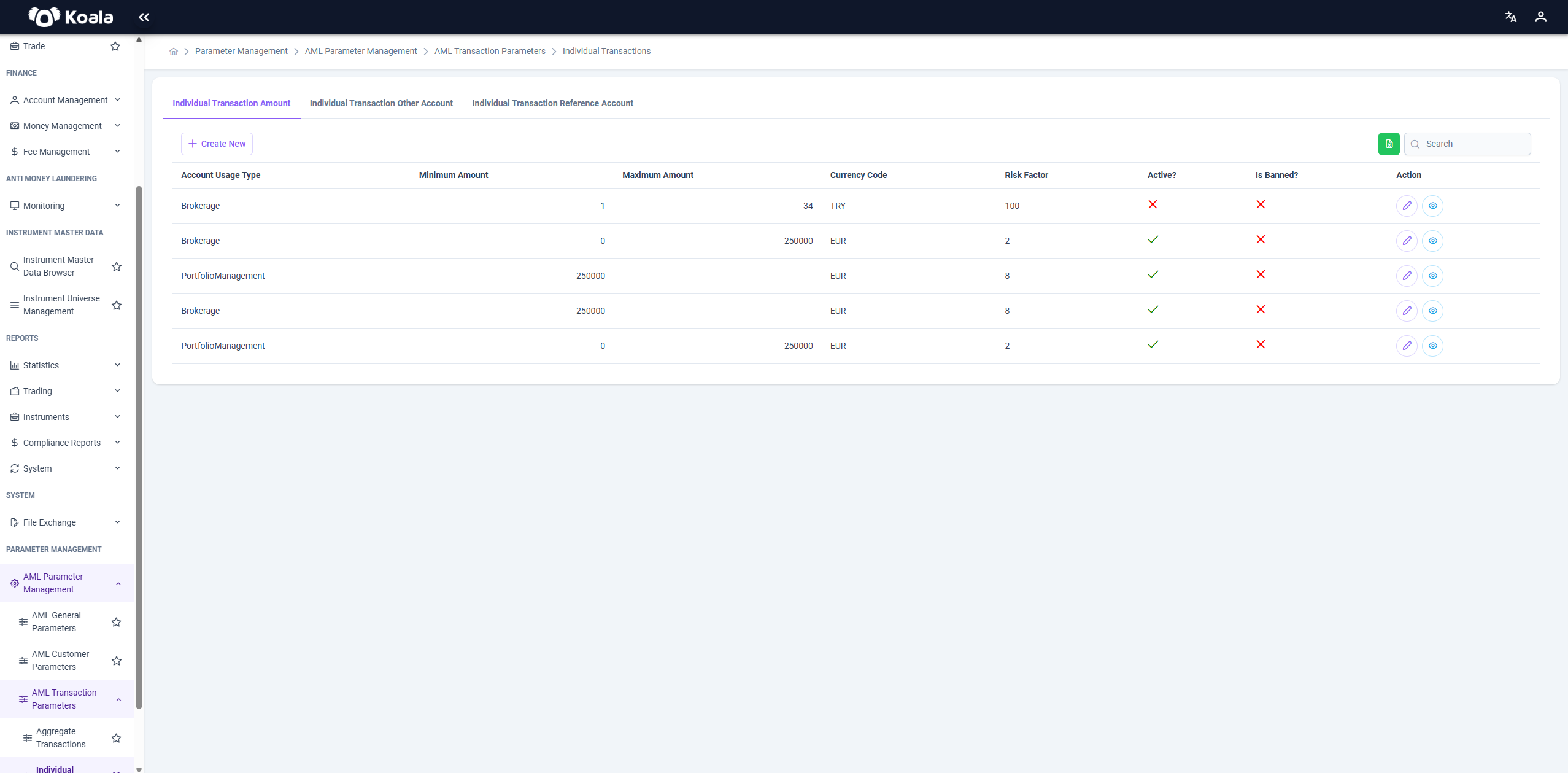1568x773 pixels.
Task: Open AML General Parameters item
Action: pos(56,622)
